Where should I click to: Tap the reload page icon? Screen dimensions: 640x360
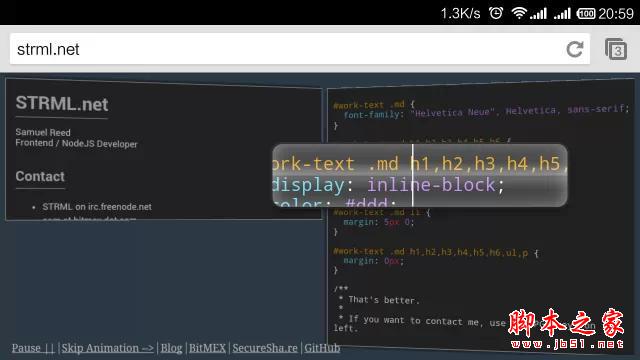pyautogui.click(x=575, y=49)
